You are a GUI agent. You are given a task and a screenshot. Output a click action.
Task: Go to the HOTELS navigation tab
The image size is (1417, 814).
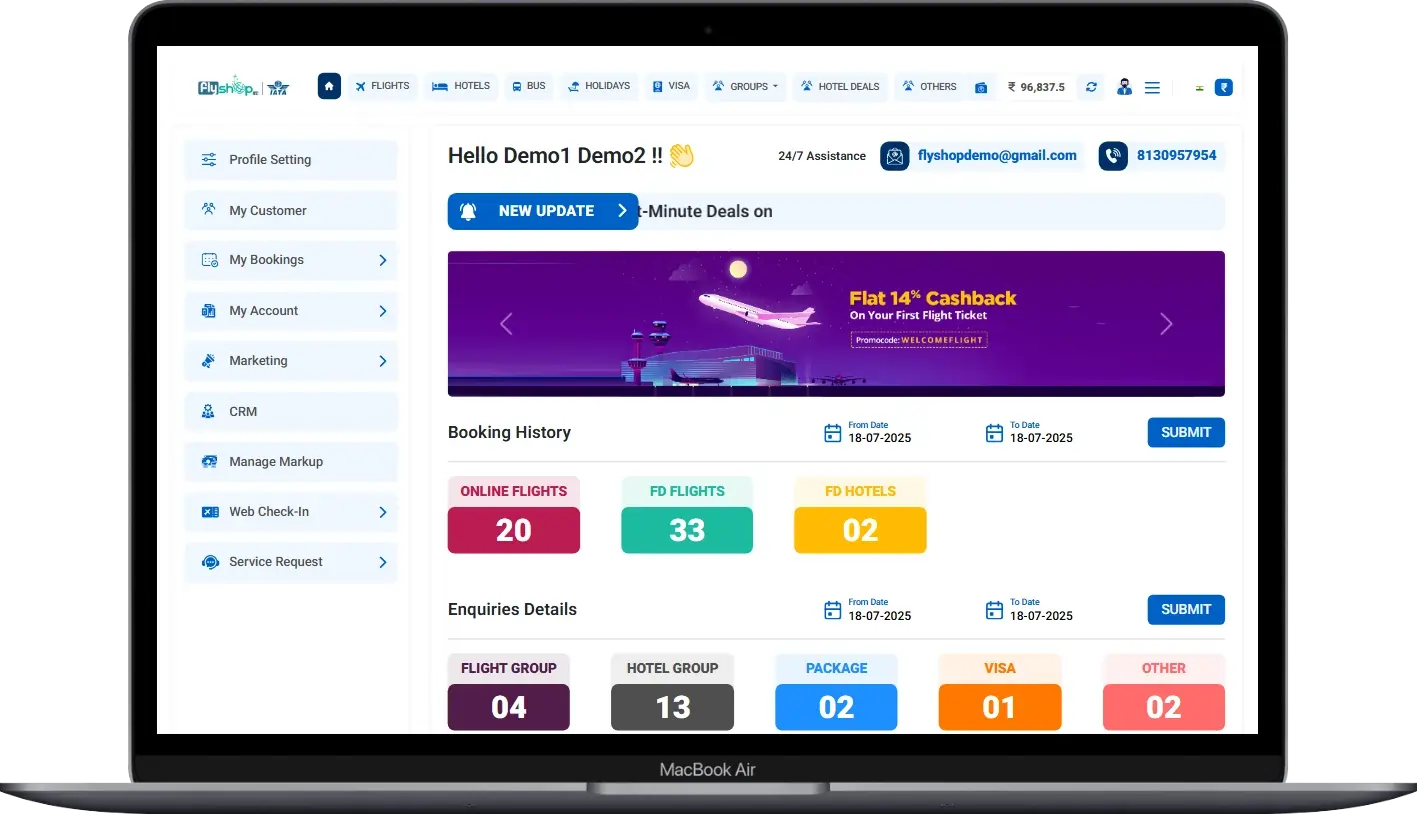[x=461, y=86]
